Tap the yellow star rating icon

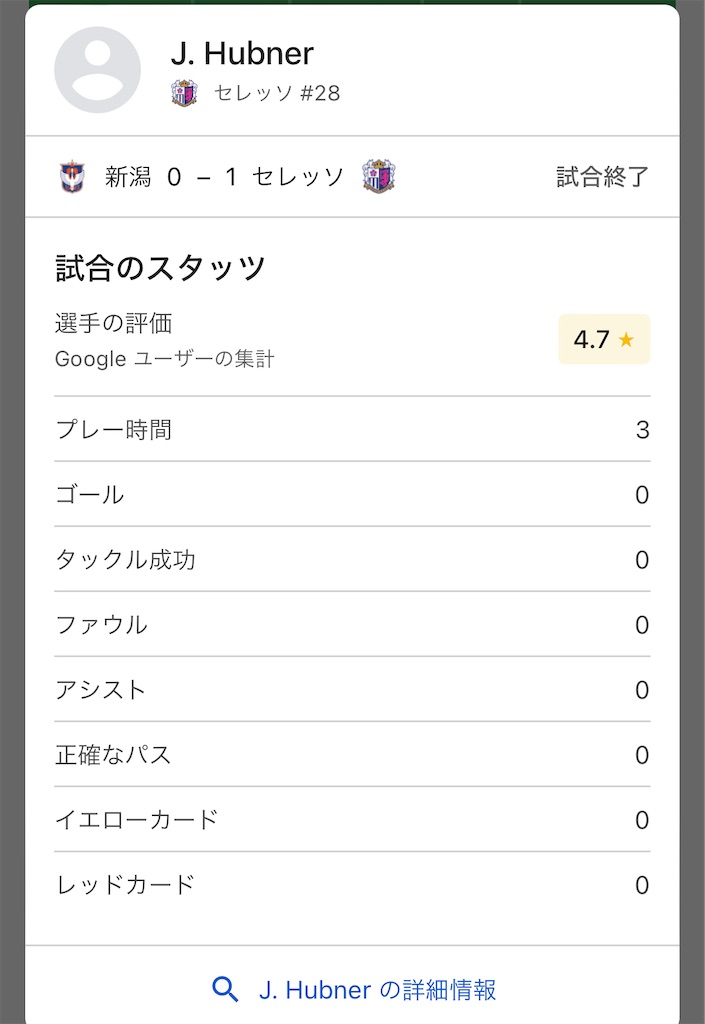[627, 340]
